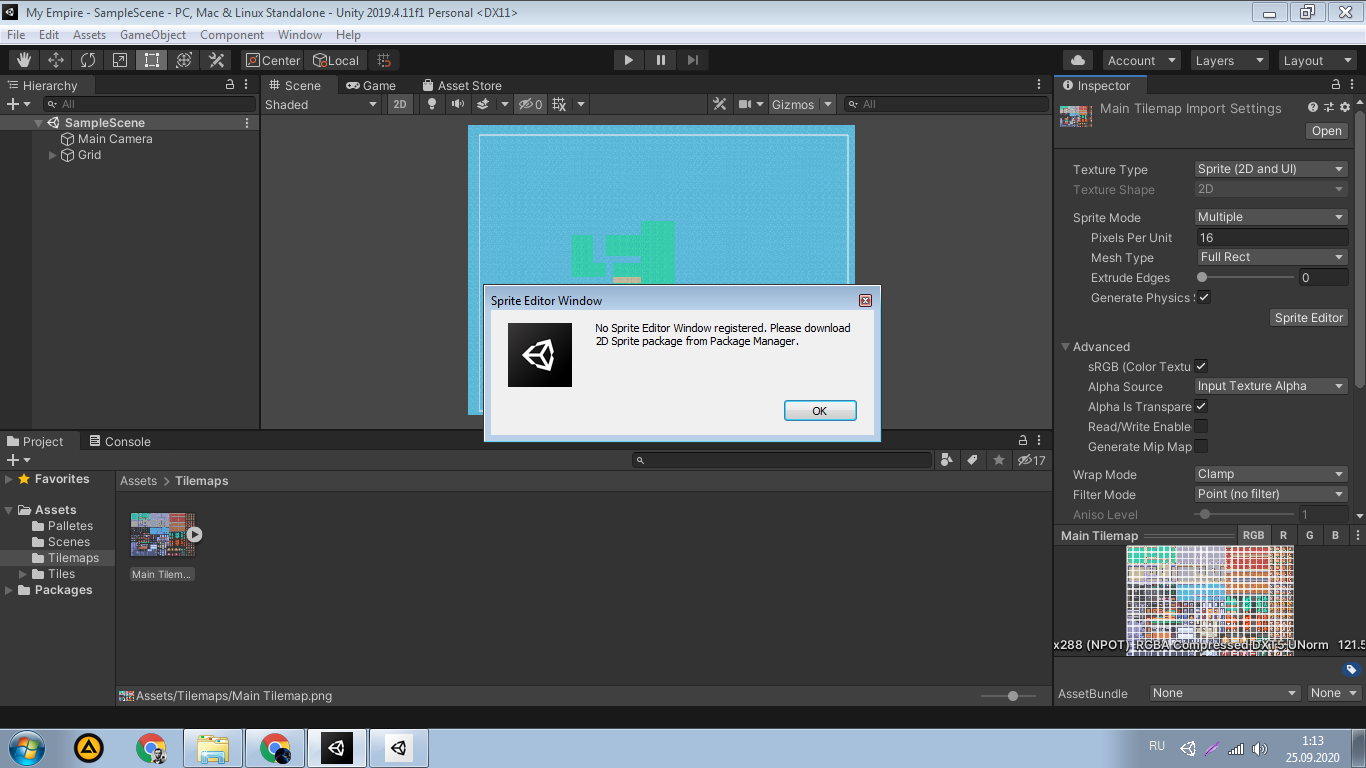This screenshot has width=1366, height=768.
Task: Open scene camera settings icon
Action: (x=745, y=104)
